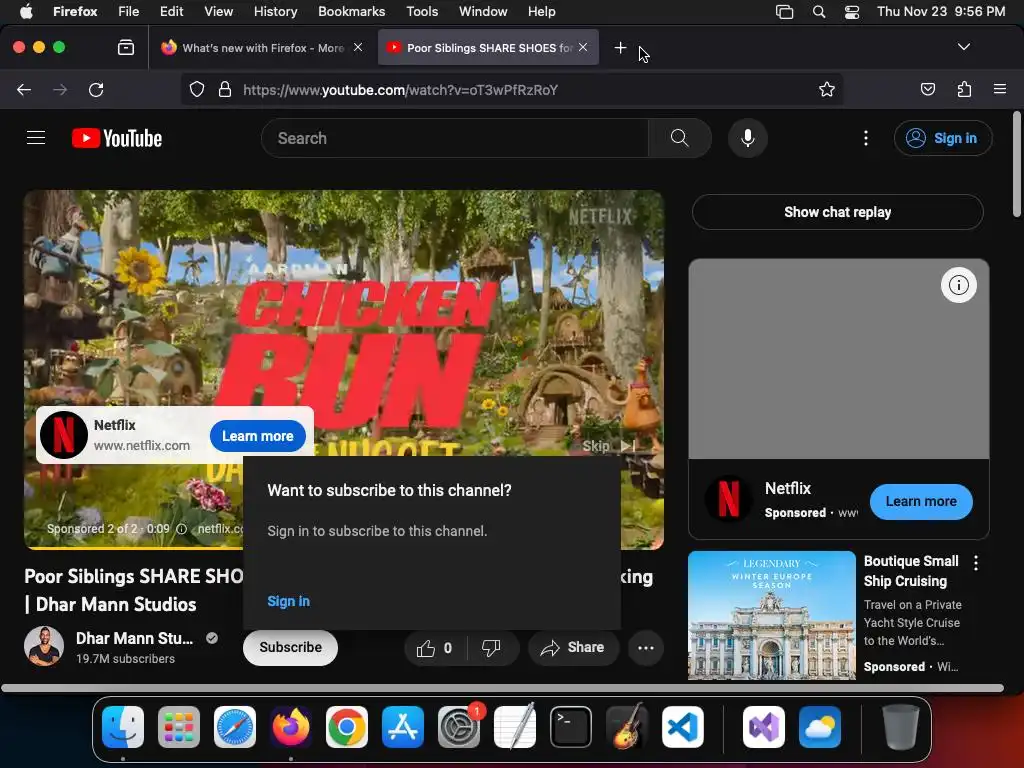Open the View menu
Screen dimensions: 1024x768
point(218,11)
